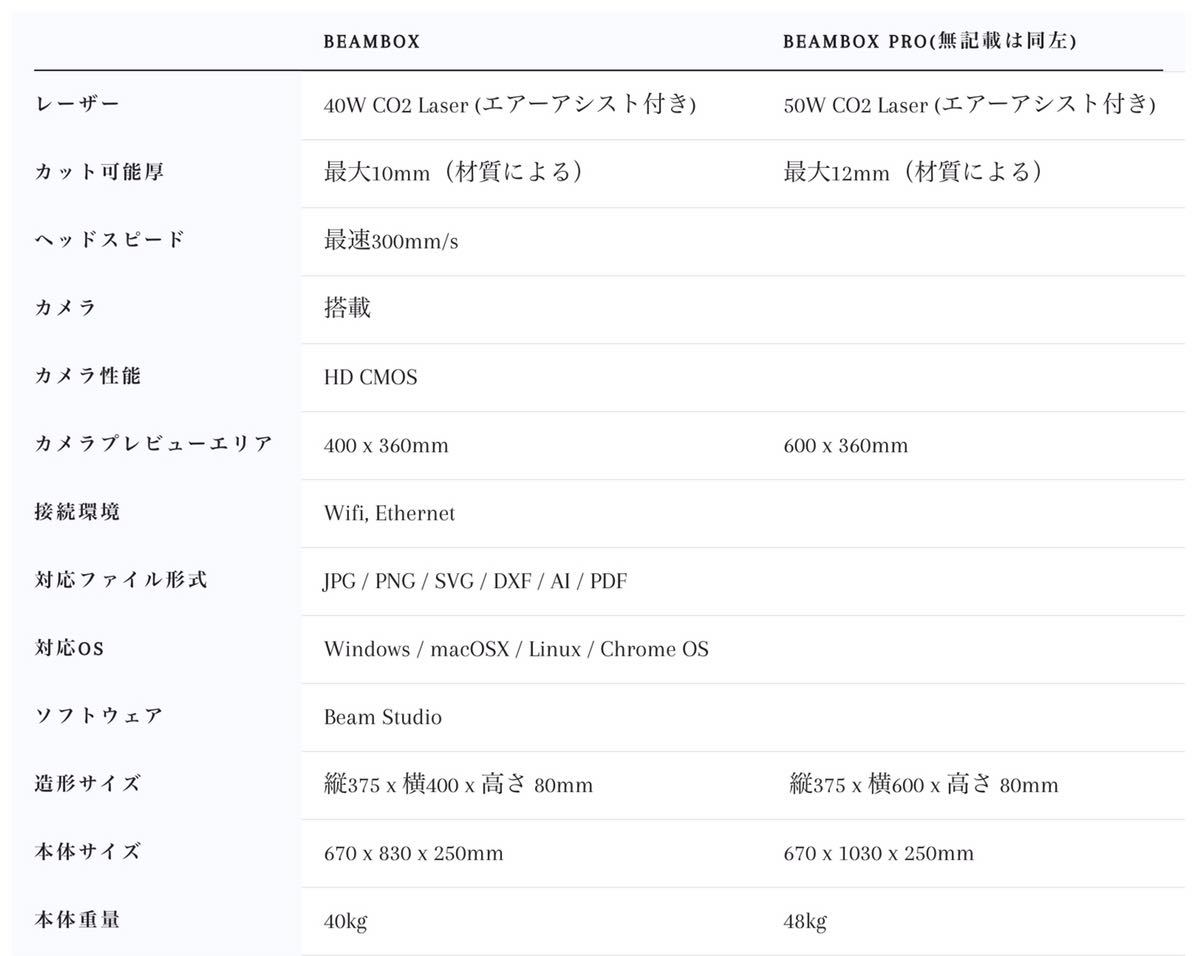Image resolution: width=1200 pixels, height=956 pixels.
Task: Select the 50W CO2 Laser cell
Action: click(970, 105)
